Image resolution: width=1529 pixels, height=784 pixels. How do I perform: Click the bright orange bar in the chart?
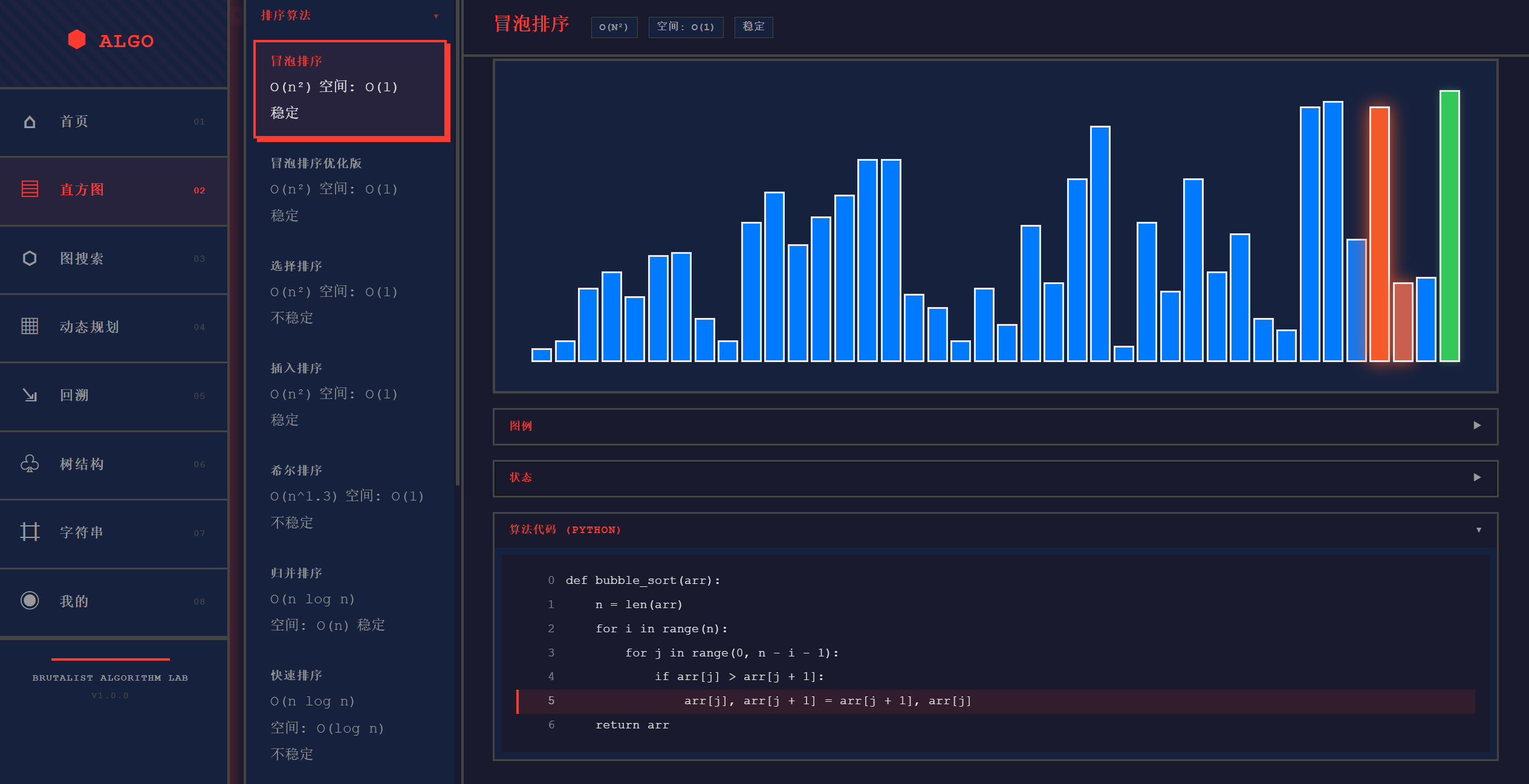click(x=1379, y=235)
